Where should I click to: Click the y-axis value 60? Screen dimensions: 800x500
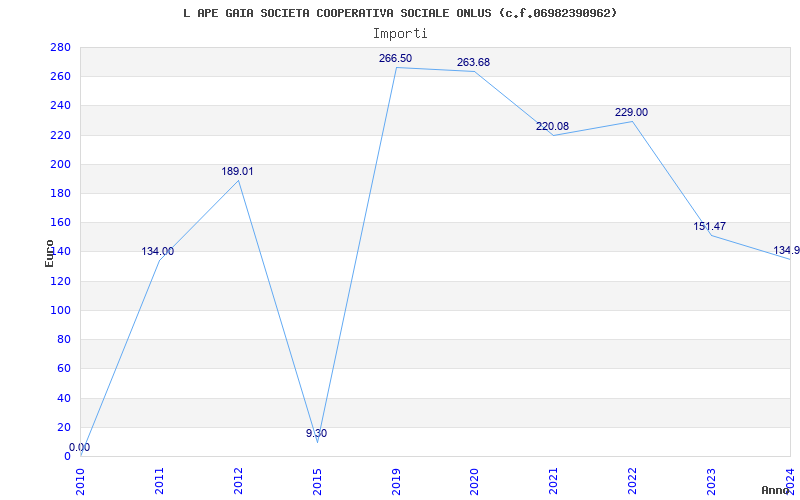pos(63,368)
